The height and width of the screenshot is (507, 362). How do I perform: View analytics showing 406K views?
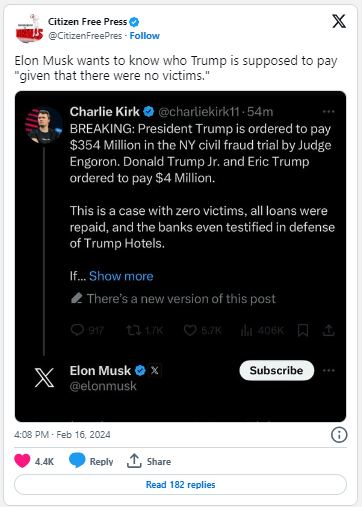coord(246,330)
